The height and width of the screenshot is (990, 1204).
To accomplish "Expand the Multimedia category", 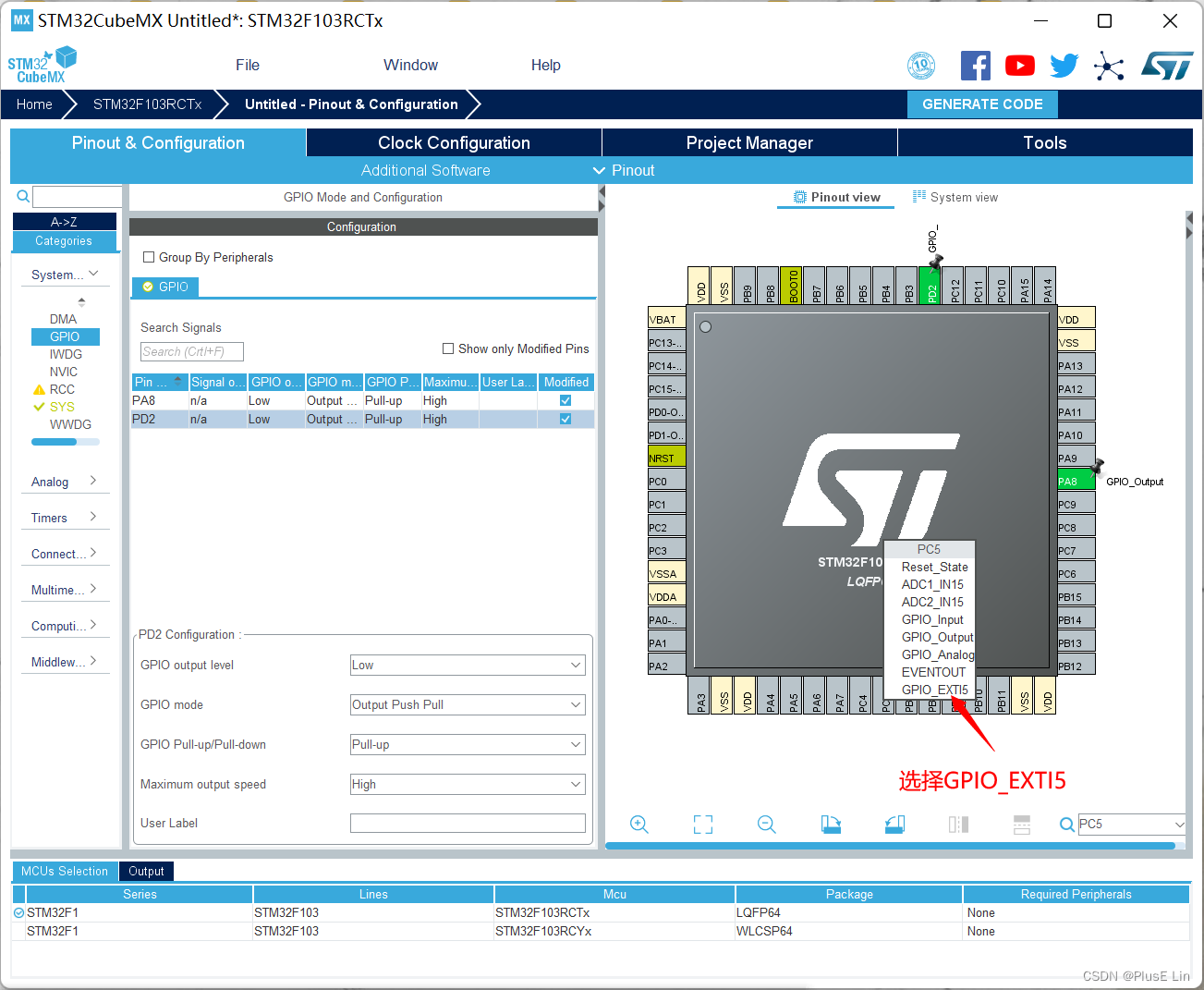I will 65,590.
